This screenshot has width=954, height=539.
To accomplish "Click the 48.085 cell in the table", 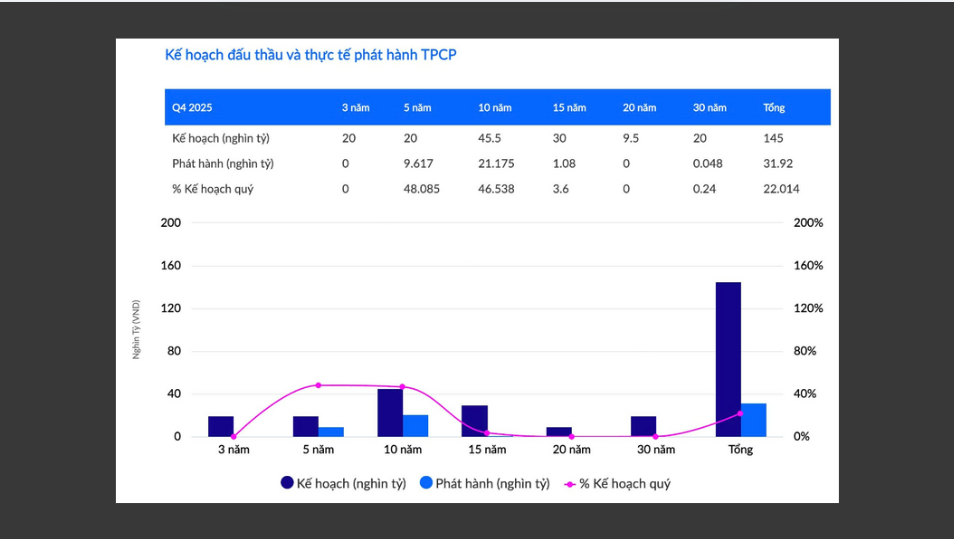I will (x=421, y=189).
